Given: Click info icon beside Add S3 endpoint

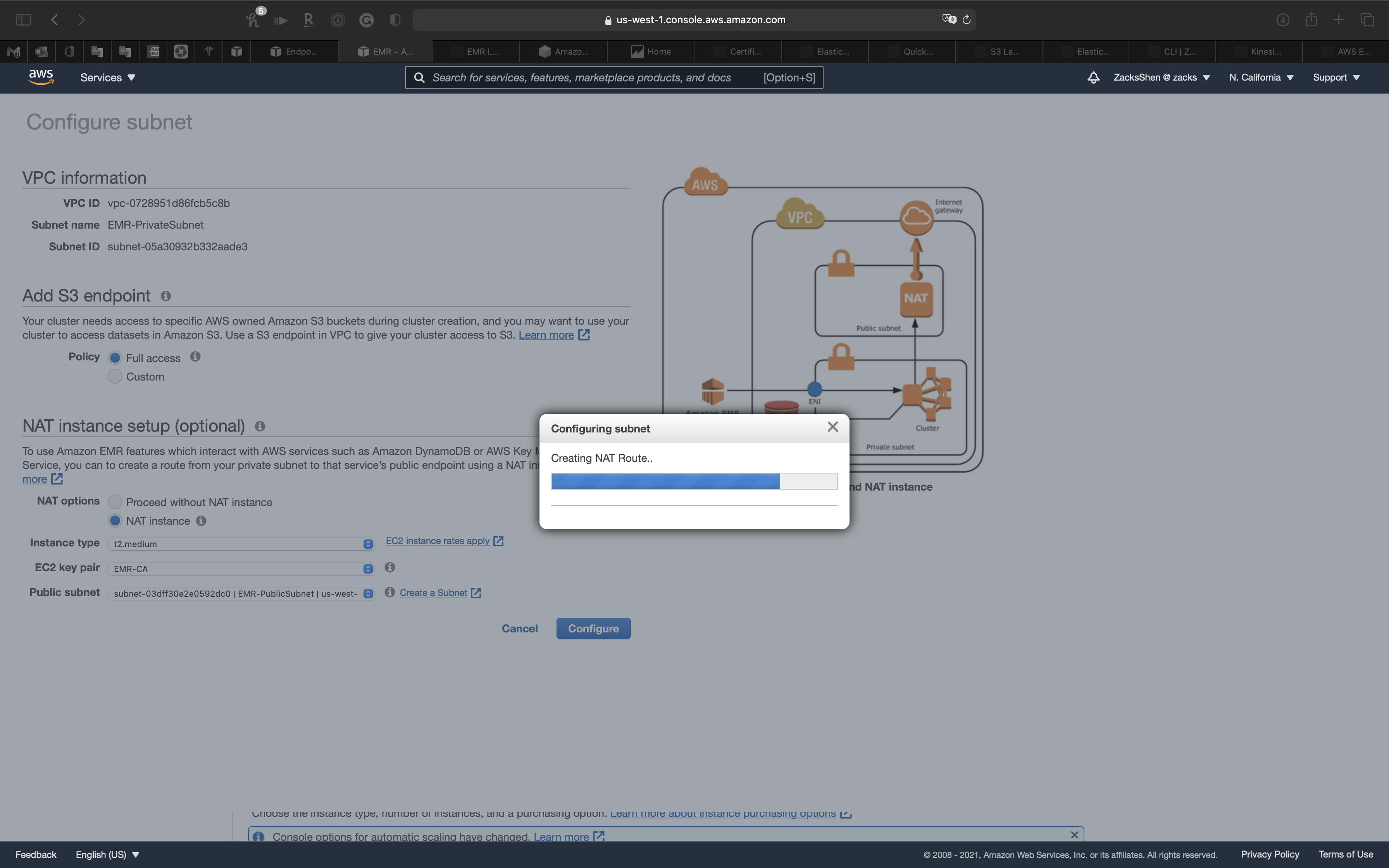Looking at the screenshot, I should point(166,296).
